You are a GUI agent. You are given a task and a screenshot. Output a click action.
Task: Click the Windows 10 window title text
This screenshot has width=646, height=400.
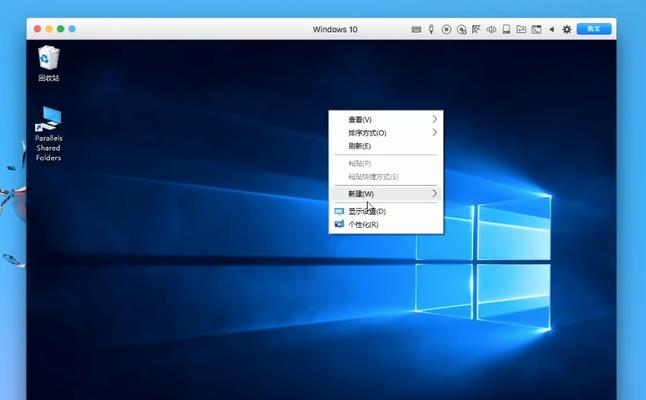click(335, 29)
